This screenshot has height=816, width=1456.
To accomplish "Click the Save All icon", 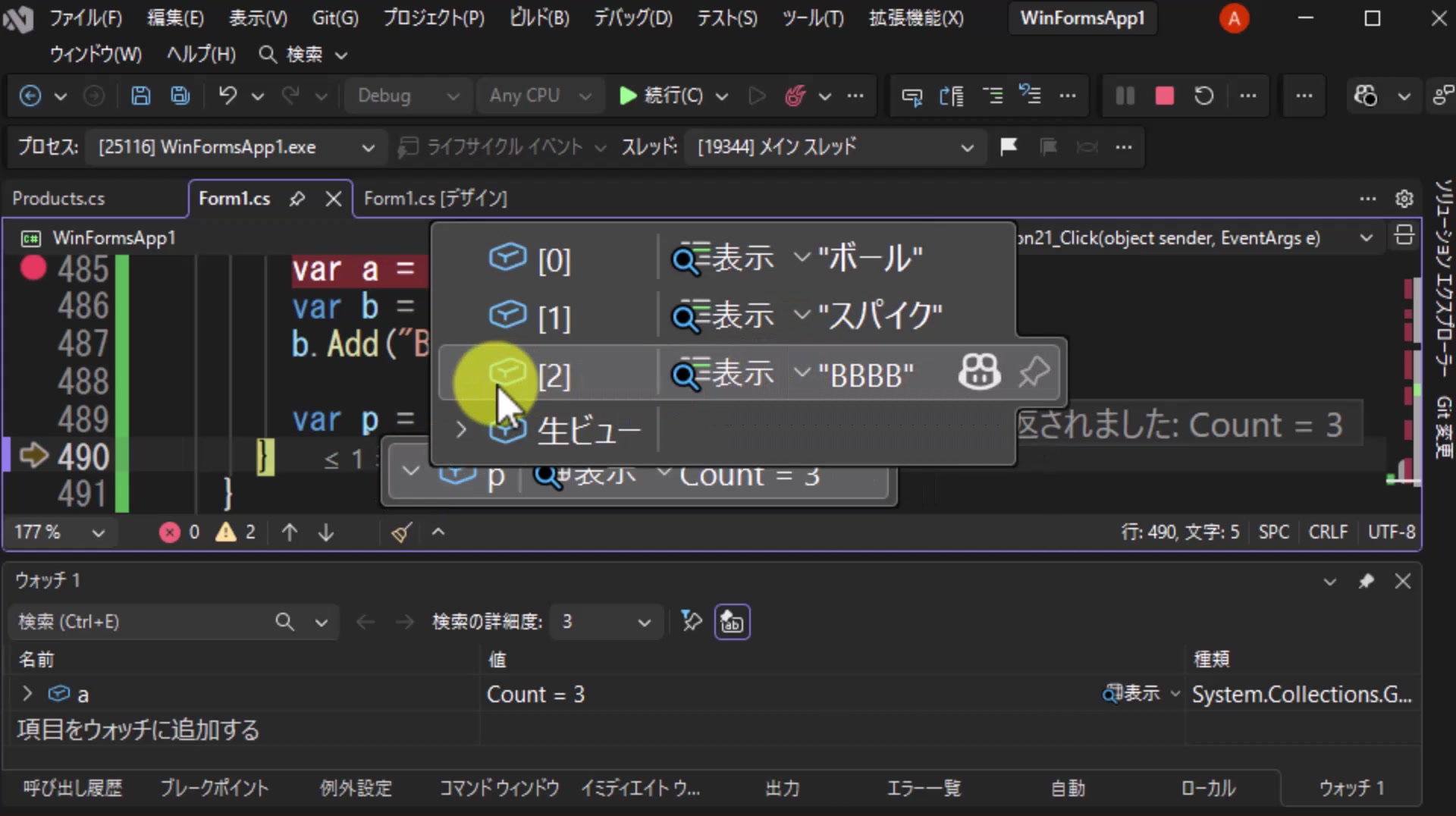I will [180, 96].
